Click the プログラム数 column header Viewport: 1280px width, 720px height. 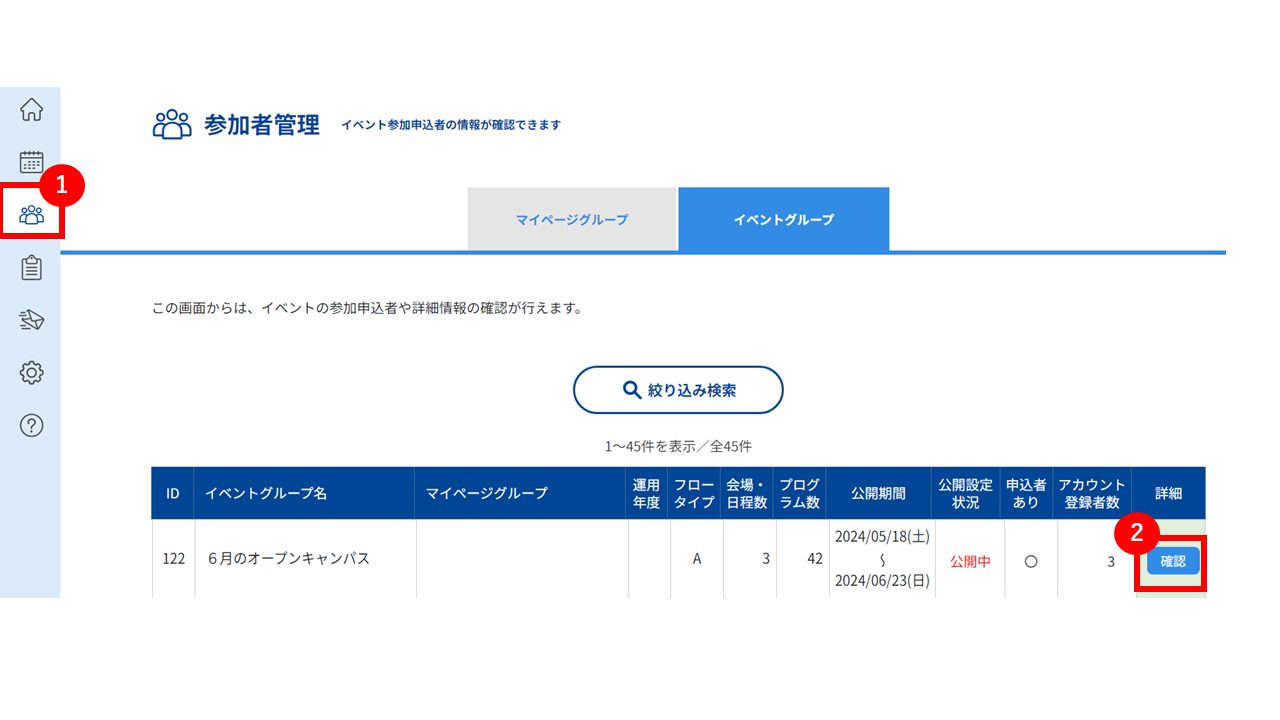(800, 493)
